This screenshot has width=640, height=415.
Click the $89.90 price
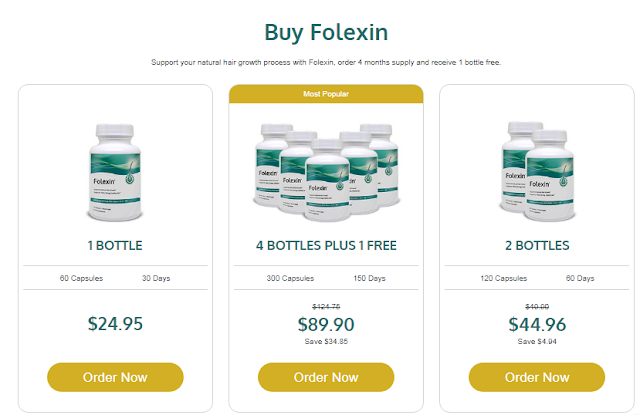[x=326, y=324]
